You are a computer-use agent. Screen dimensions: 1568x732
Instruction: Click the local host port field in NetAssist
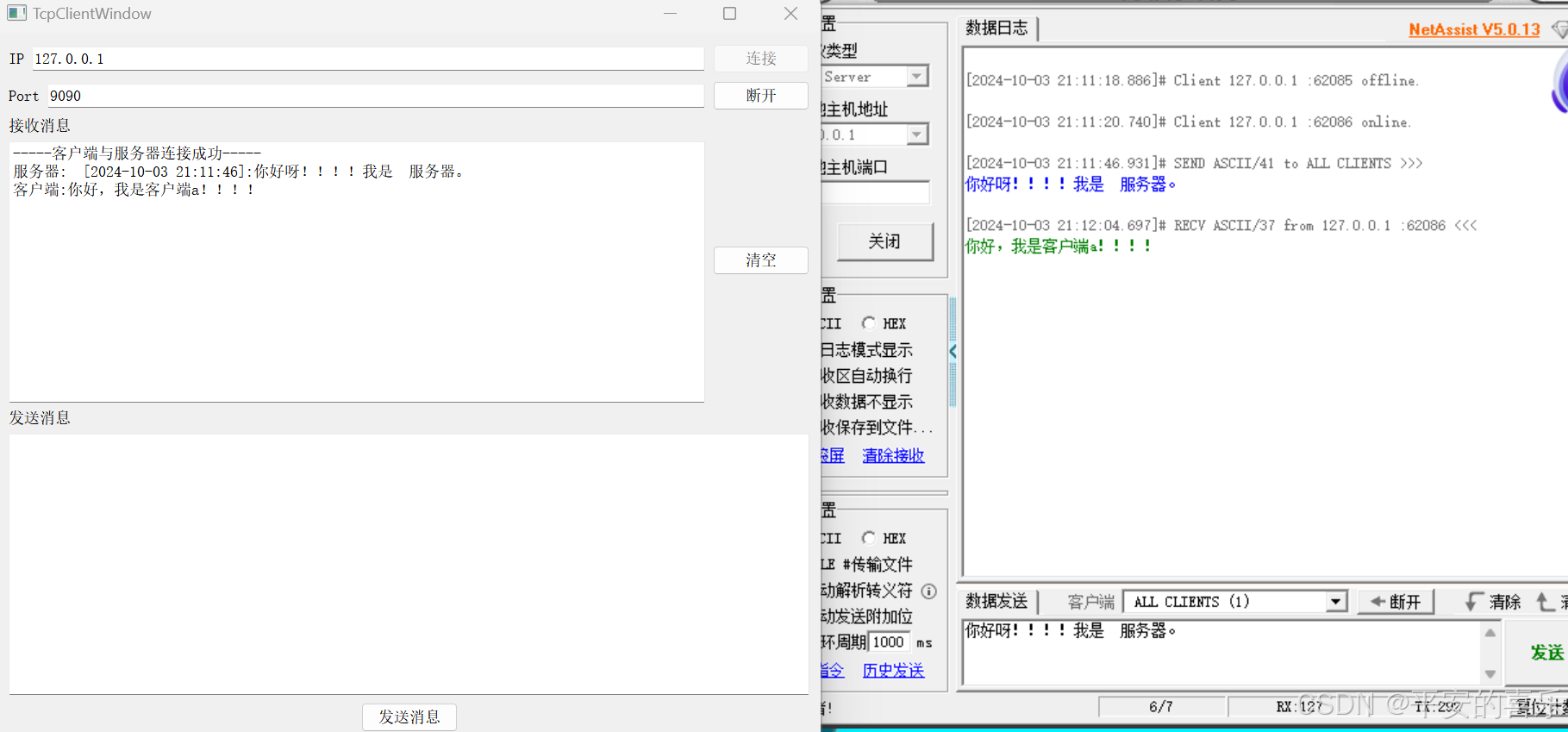tap(876, 192)
